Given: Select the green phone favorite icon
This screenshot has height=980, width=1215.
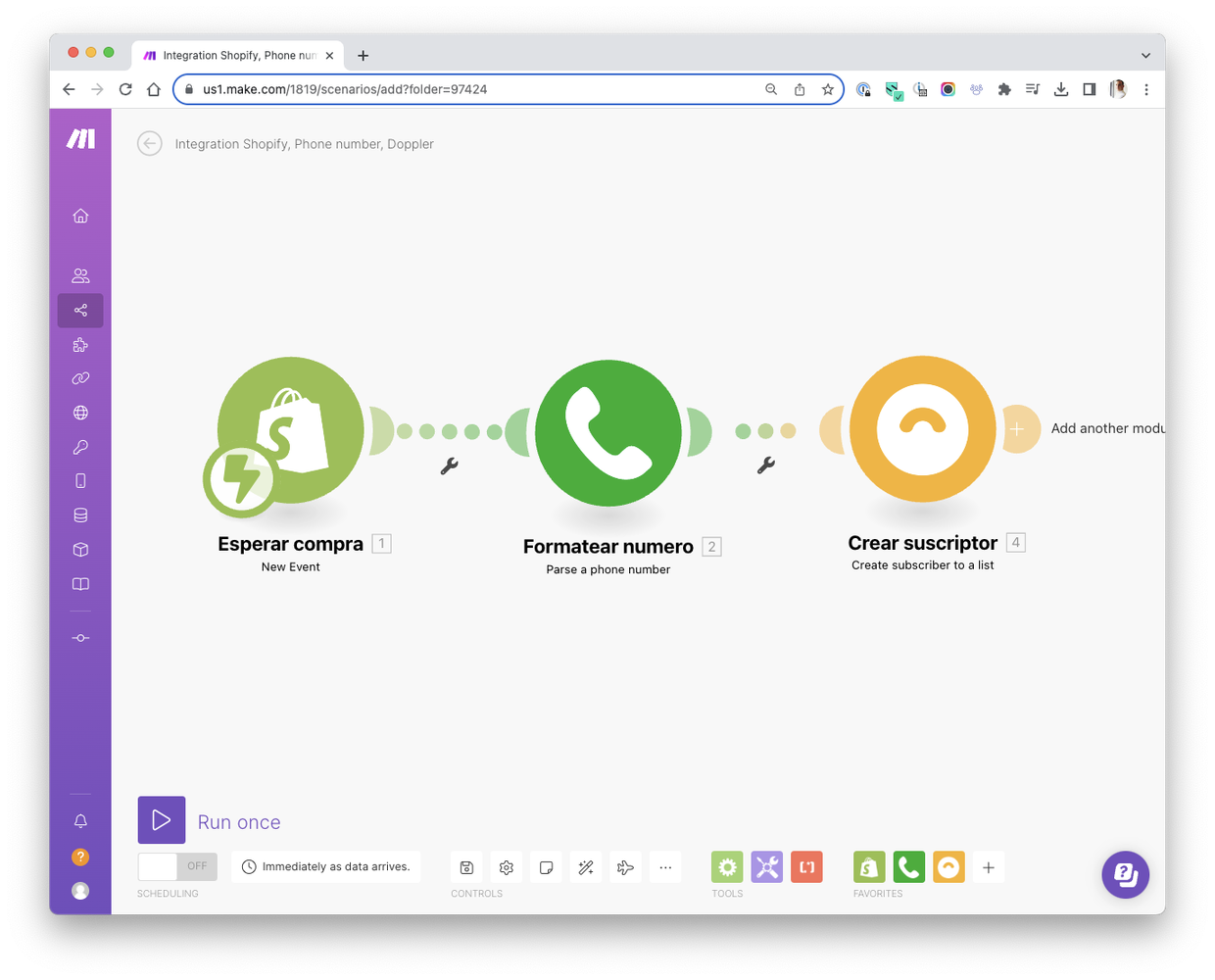Looking at the screenshot, I should coord(909,867).
